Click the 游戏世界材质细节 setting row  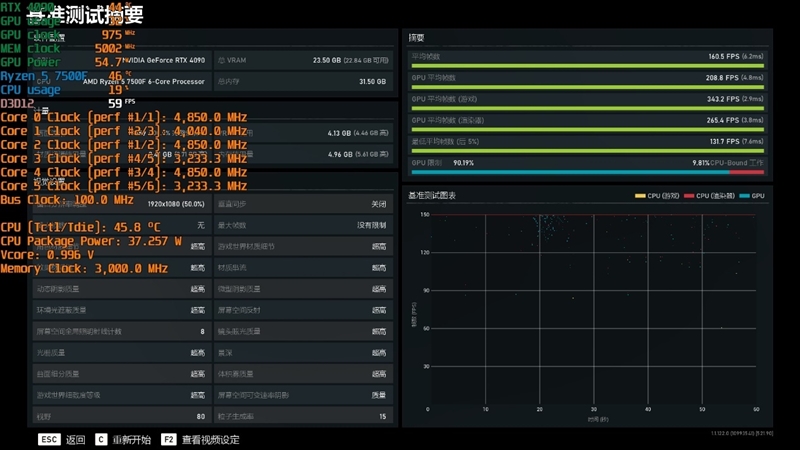[x=304, y=246]
